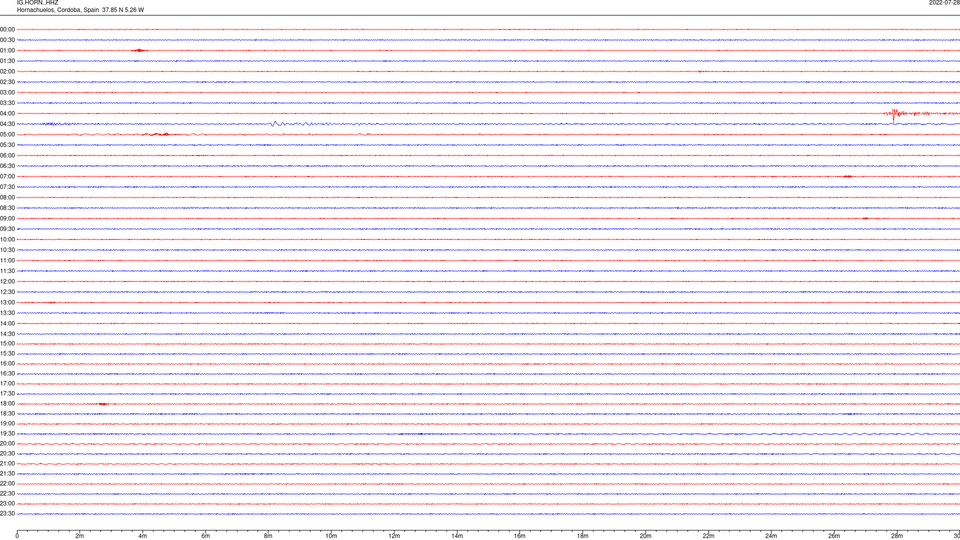Select the '03:00' trace time label
The width and height of the screenshot is (960, 540).
(7, 92)
